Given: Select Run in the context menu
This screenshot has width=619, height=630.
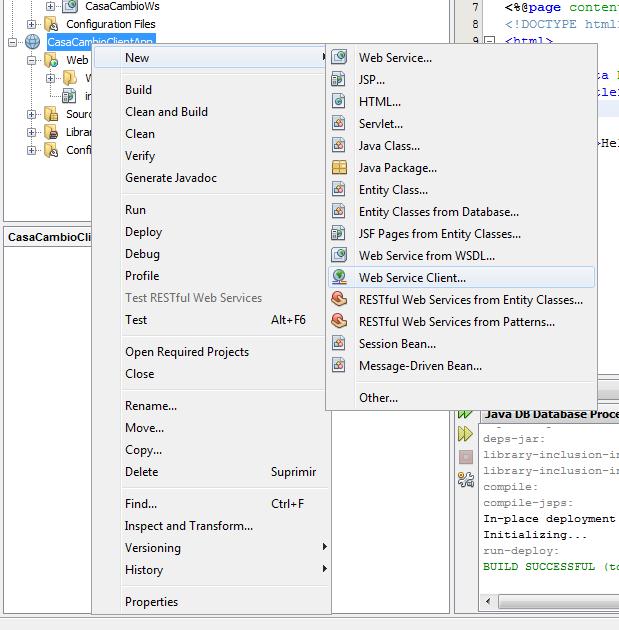Looking at the screenshot, I should tap(135, 210).
